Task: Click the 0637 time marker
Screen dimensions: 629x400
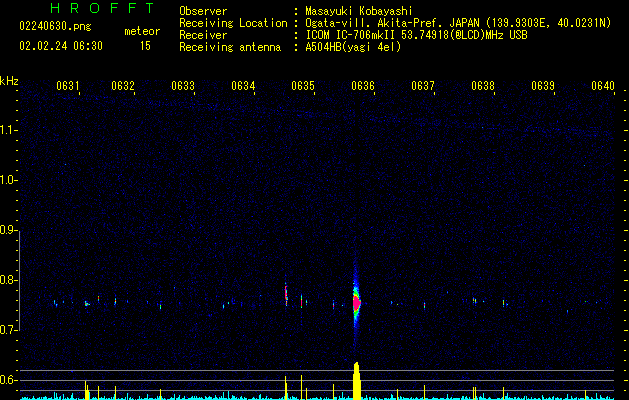Action: pos(423,86)
